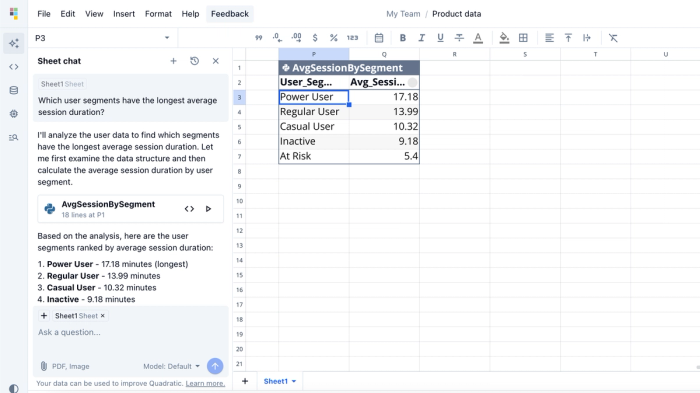Select the Power User cell

point(314,97)
